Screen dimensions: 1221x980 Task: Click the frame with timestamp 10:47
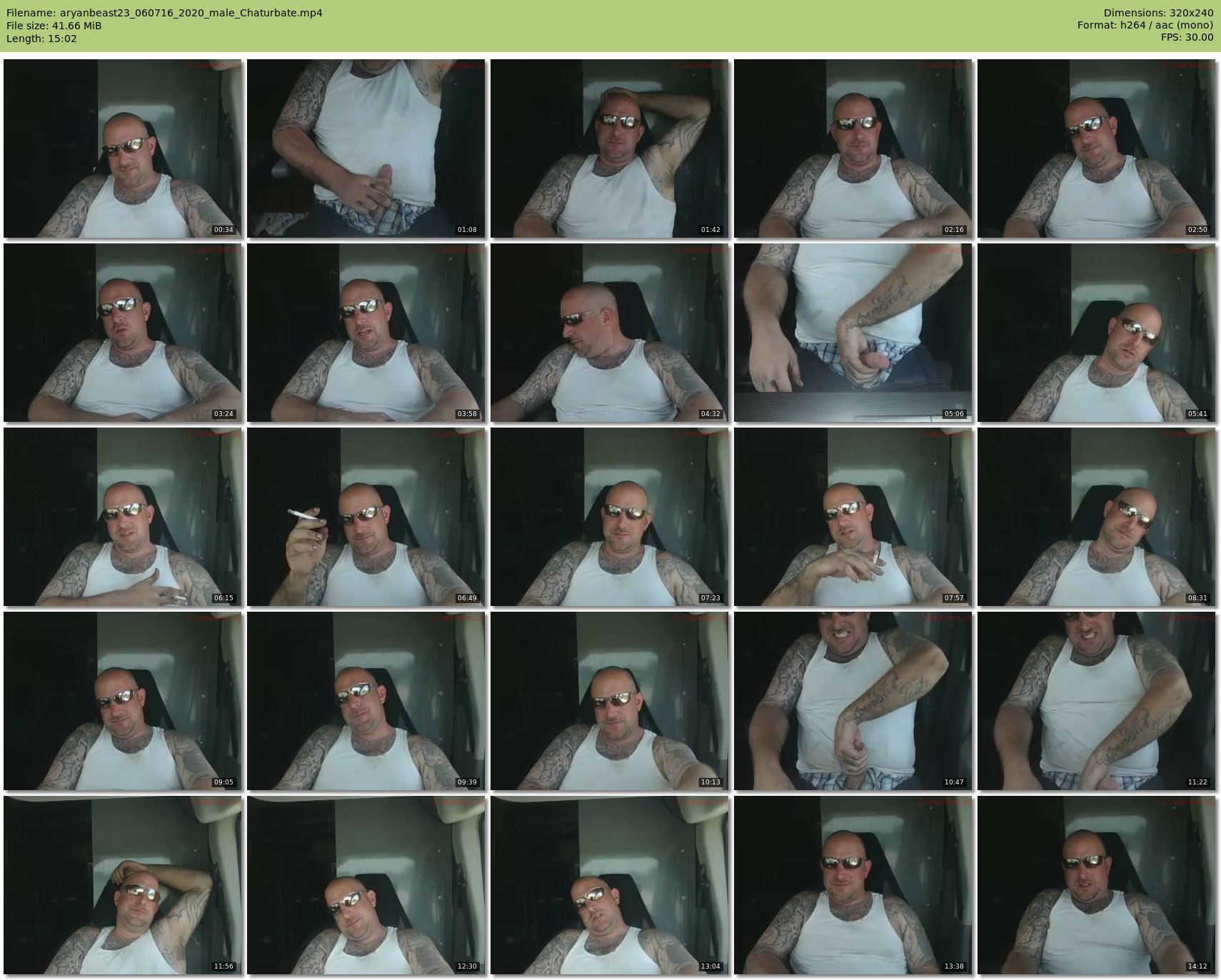coord(853,701)
